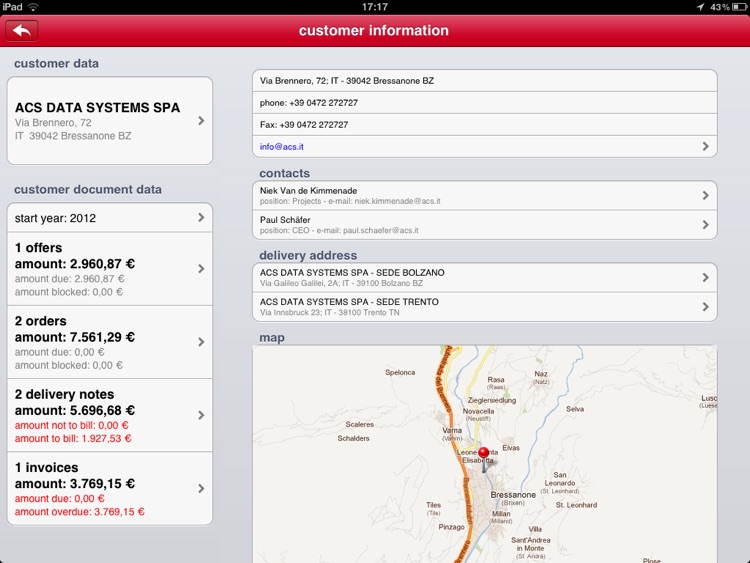Image resolution: width=750 pixels, height=563 pixels.
Task: Tap the battery indicator icon
Action: click(x=739, y=7)
